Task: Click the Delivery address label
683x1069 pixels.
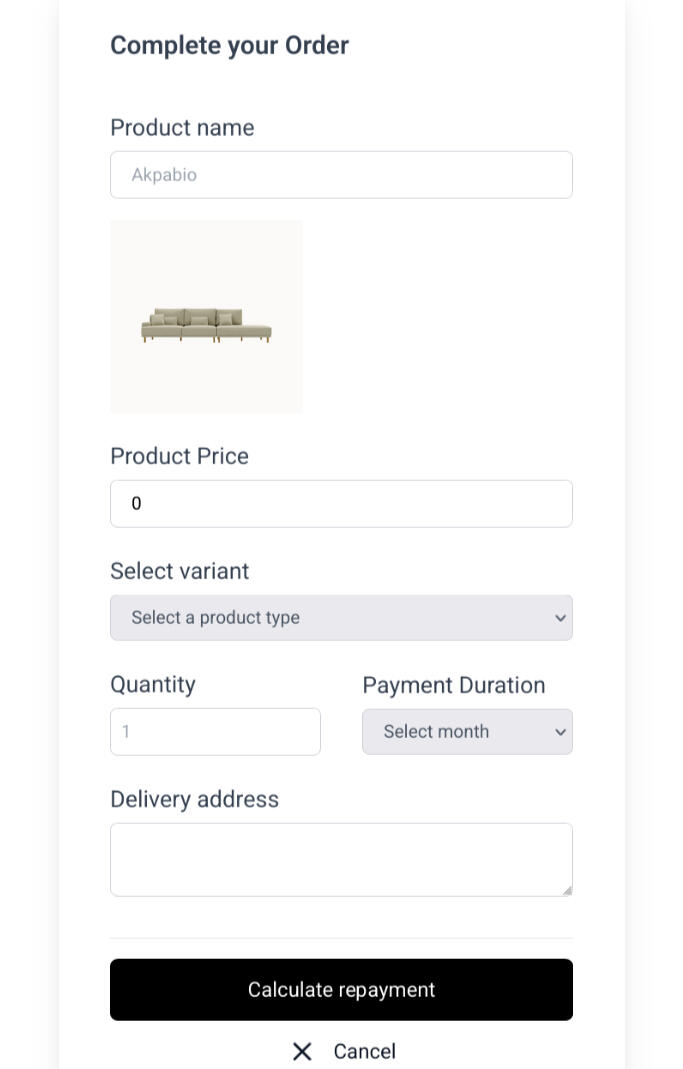Action: point(194,799)
